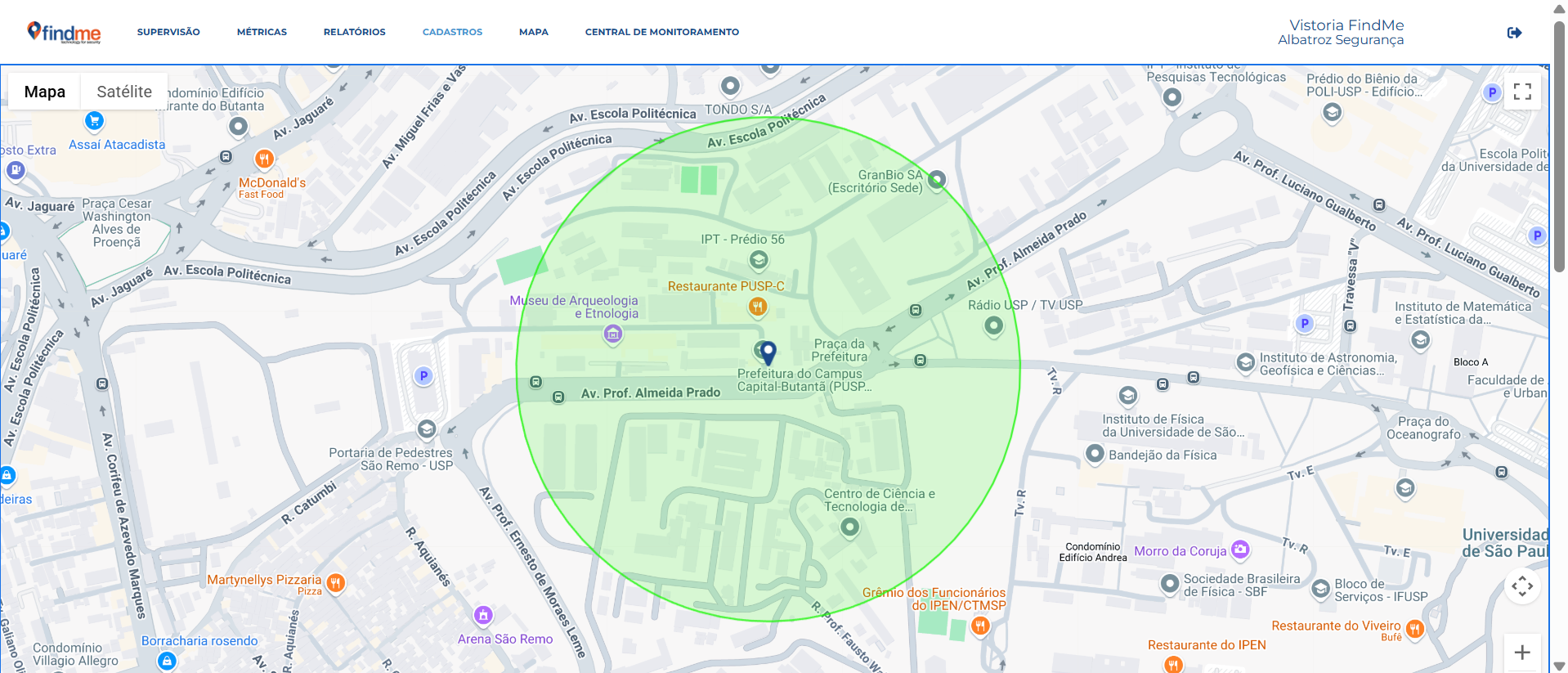Click GranBio SA marker pin
This screenshot has height=673, width=1568.
click(x=937, y=179)
